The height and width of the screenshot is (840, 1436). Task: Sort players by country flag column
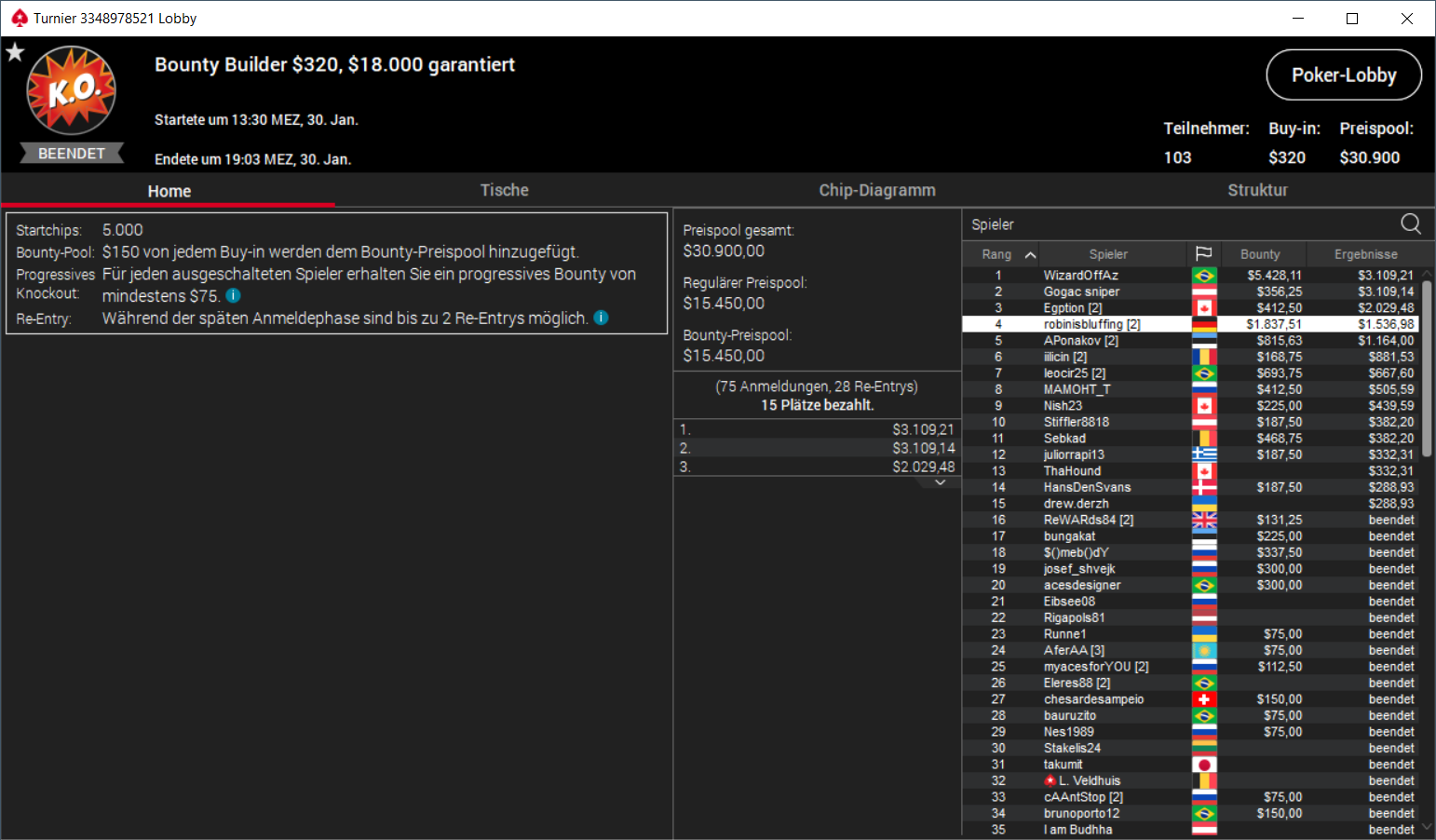(x=1203, y=253)
